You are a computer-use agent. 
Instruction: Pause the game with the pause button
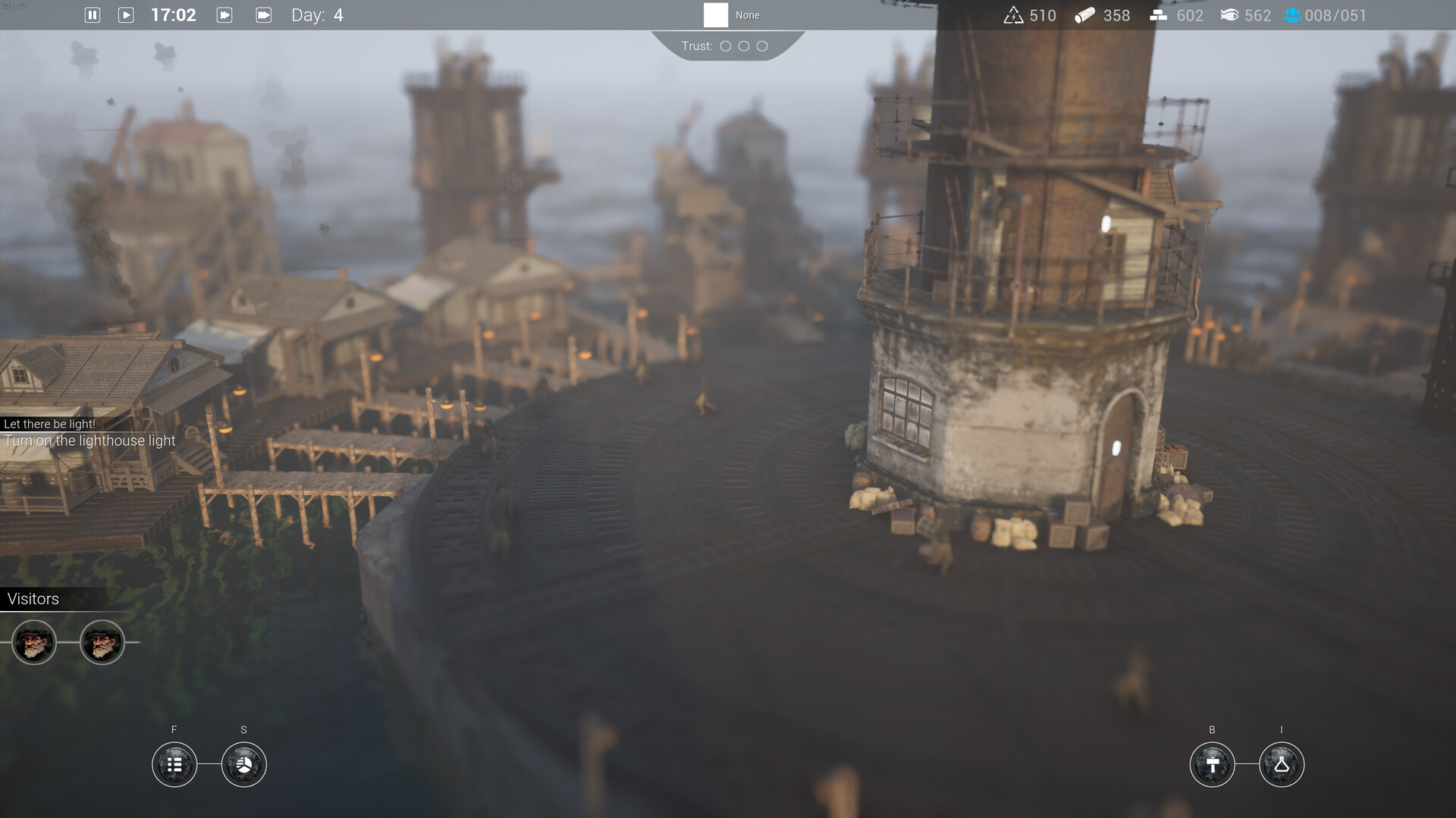pyautogui.click(x=93, y=15)
